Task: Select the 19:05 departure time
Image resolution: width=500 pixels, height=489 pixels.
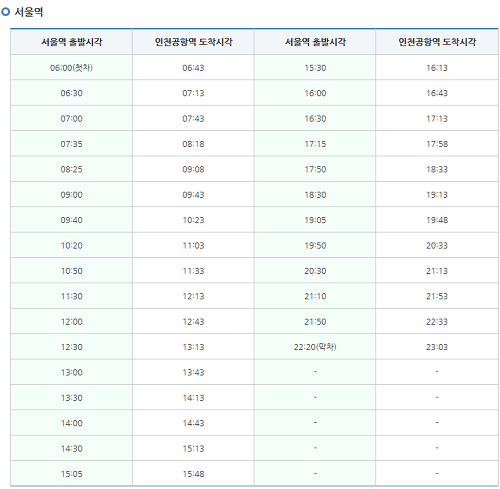Action: pyautogui.click(x=315, y=220)
